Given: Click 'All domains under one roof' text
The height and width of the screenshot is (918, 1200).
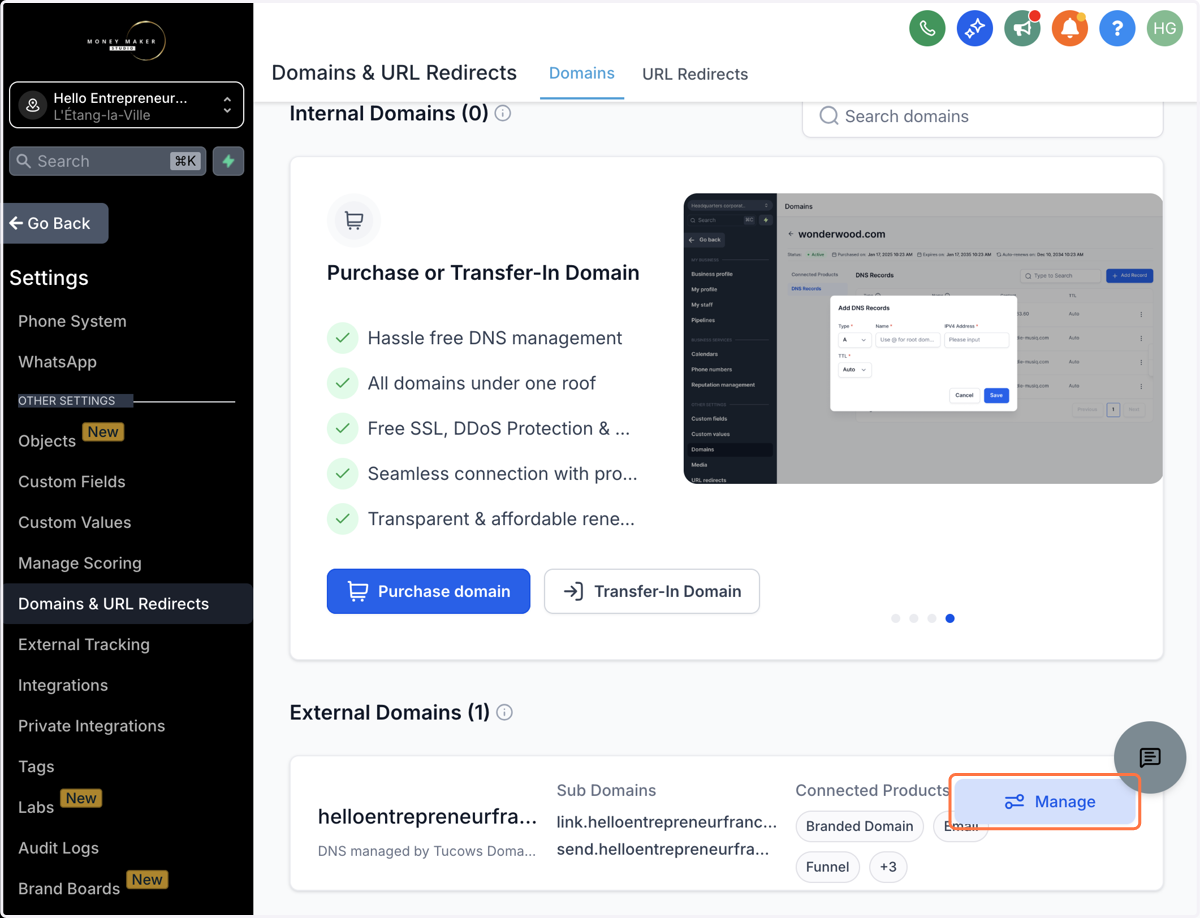Looking at the screenshot, I should click(482, 383).
